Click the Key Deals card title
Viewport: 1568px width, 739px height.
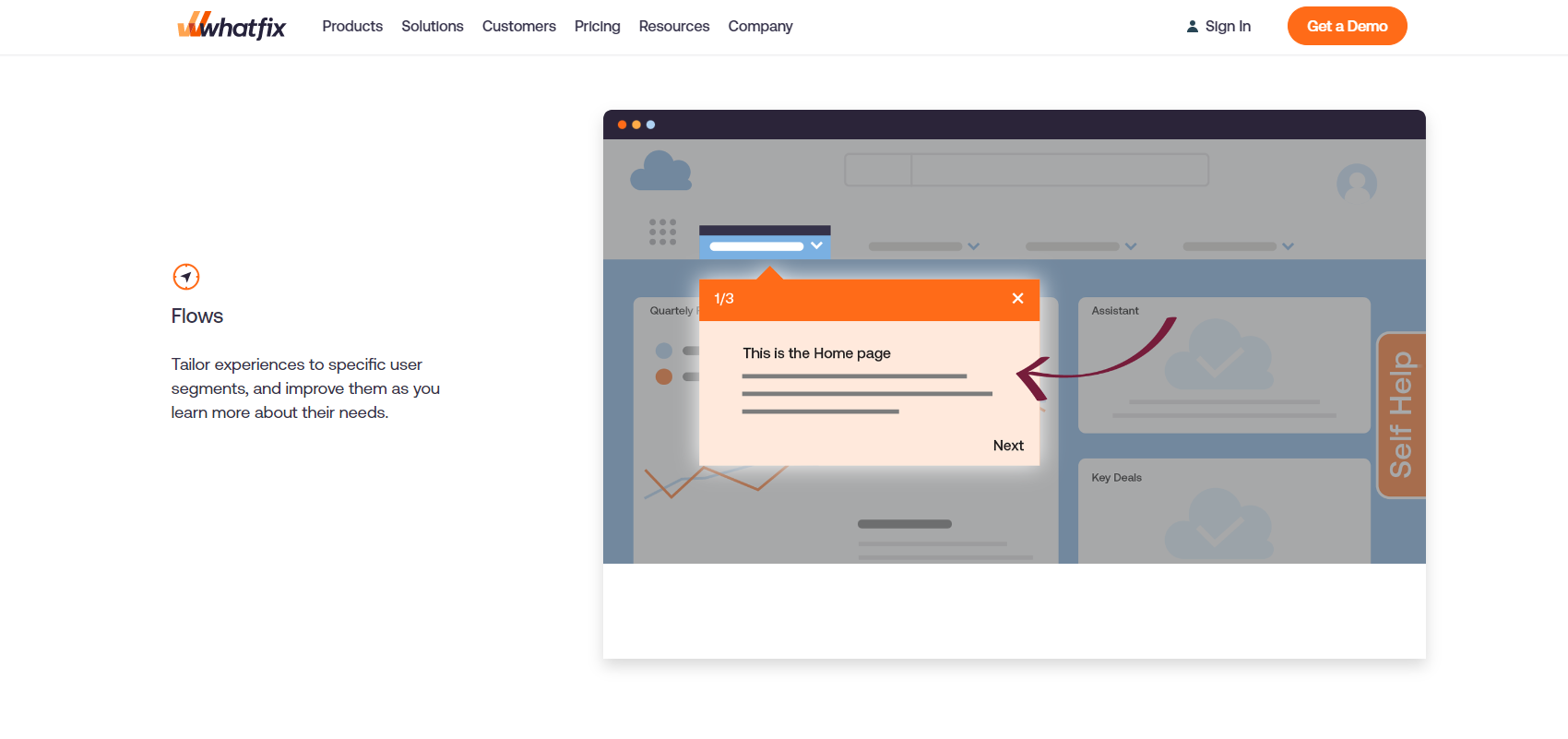tap(1116, 478)
